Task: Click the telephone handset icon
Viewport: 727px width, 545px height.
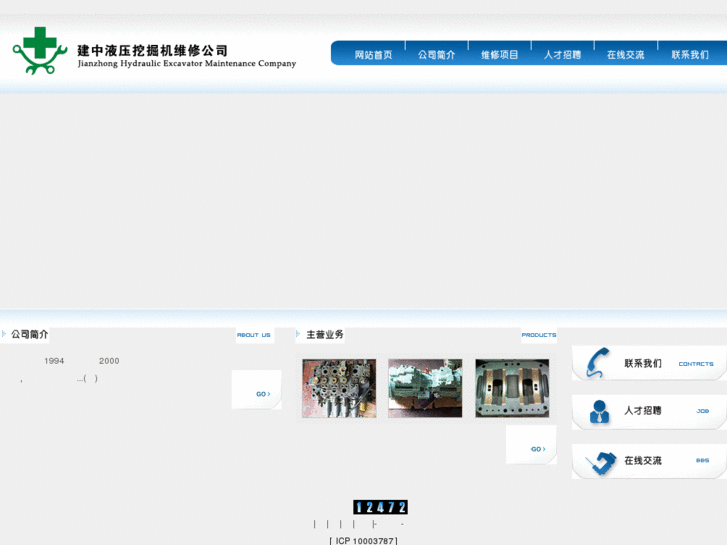Action: (597, 363)
